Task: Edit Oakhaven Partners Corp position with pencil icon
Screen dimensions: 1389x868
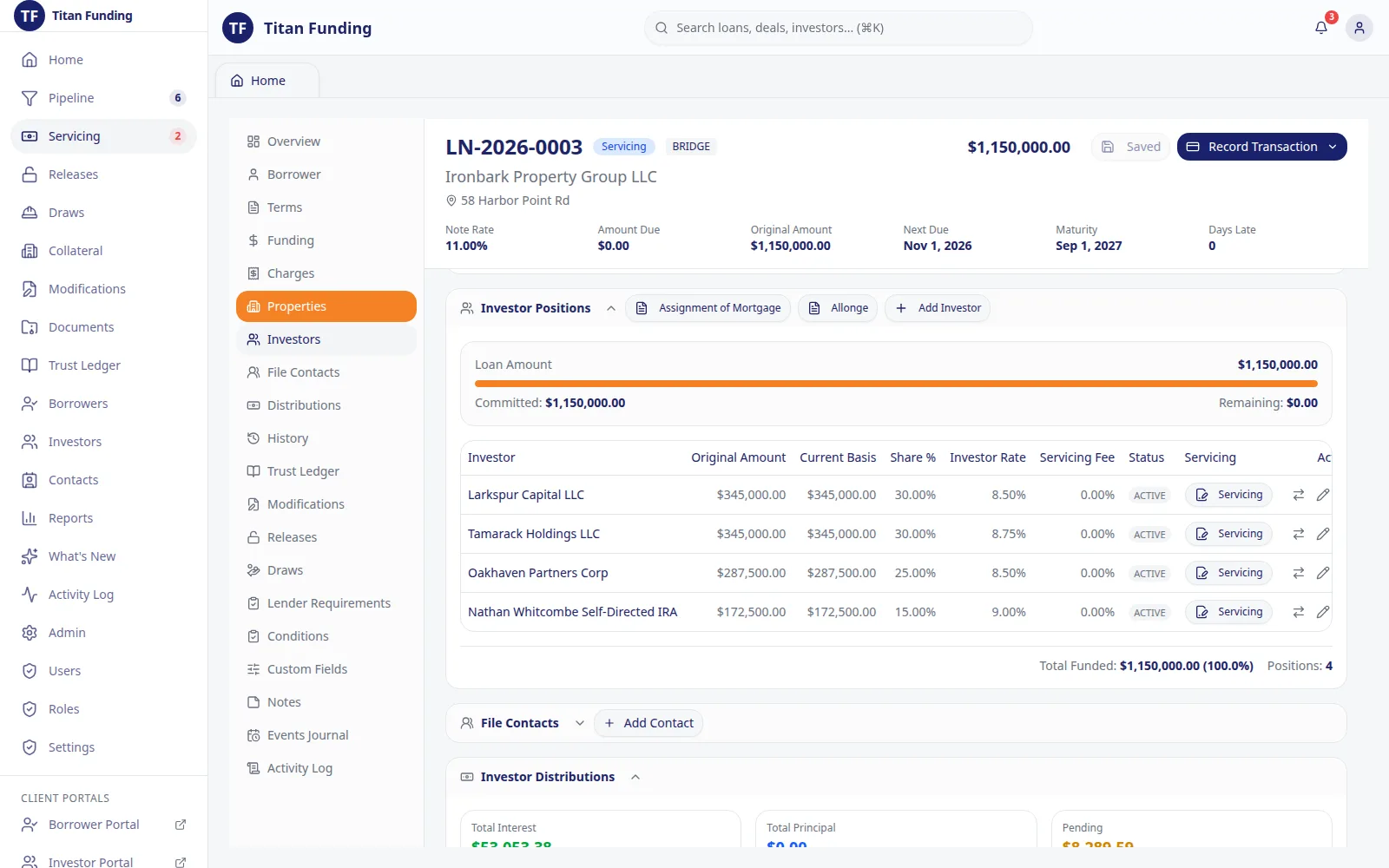Action: coord(1323,573)
